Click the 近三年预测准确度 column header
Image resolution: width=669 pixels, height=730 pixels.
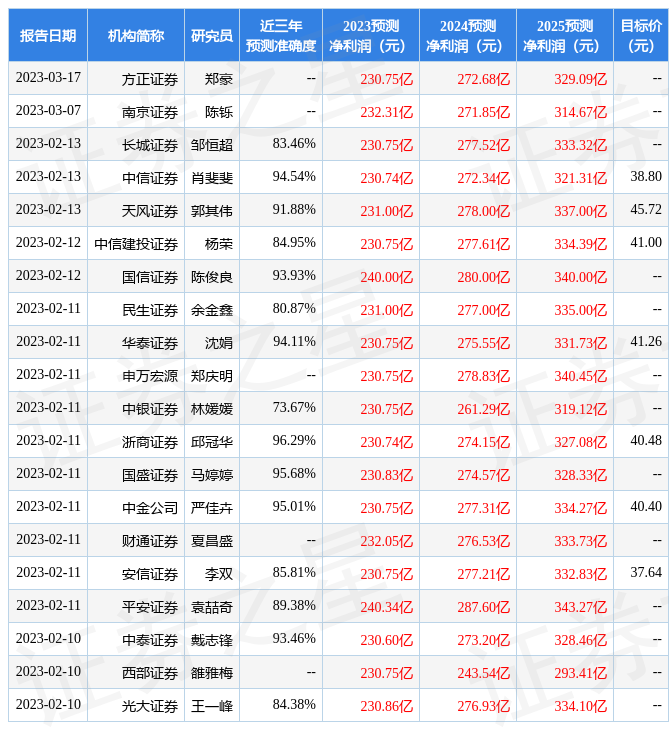[x=281, y=36]
